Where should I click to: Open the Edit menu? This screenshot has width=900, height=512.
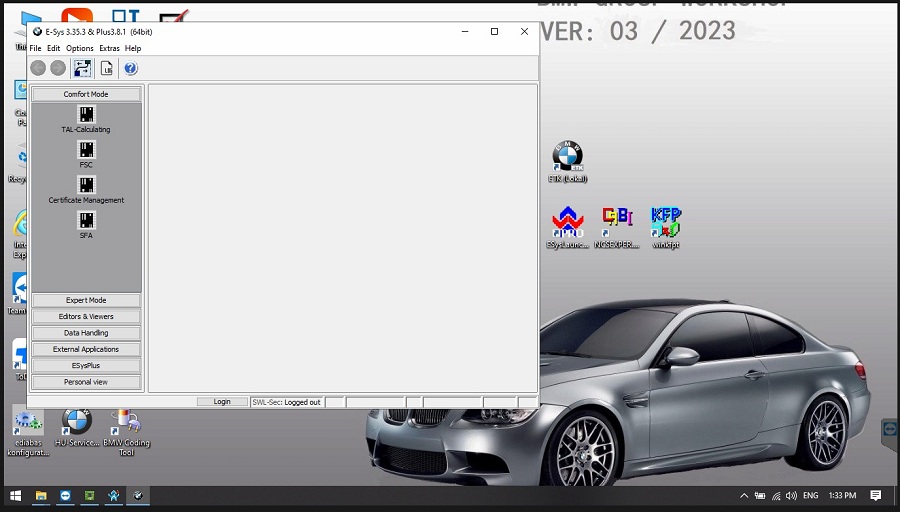tap(53, 48)
